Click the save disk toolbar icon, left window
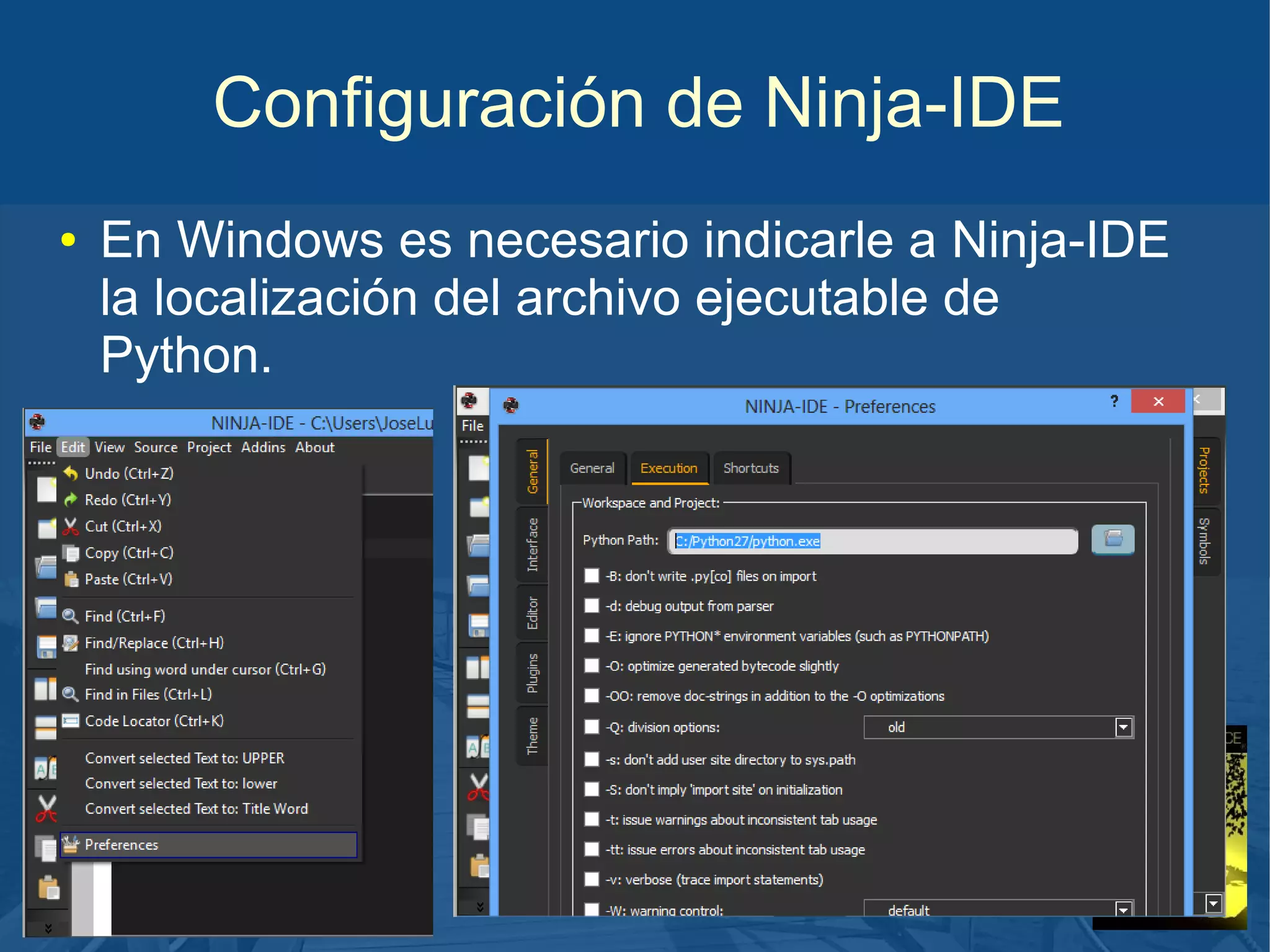1270x952 pixels. (x=47, y=647)
